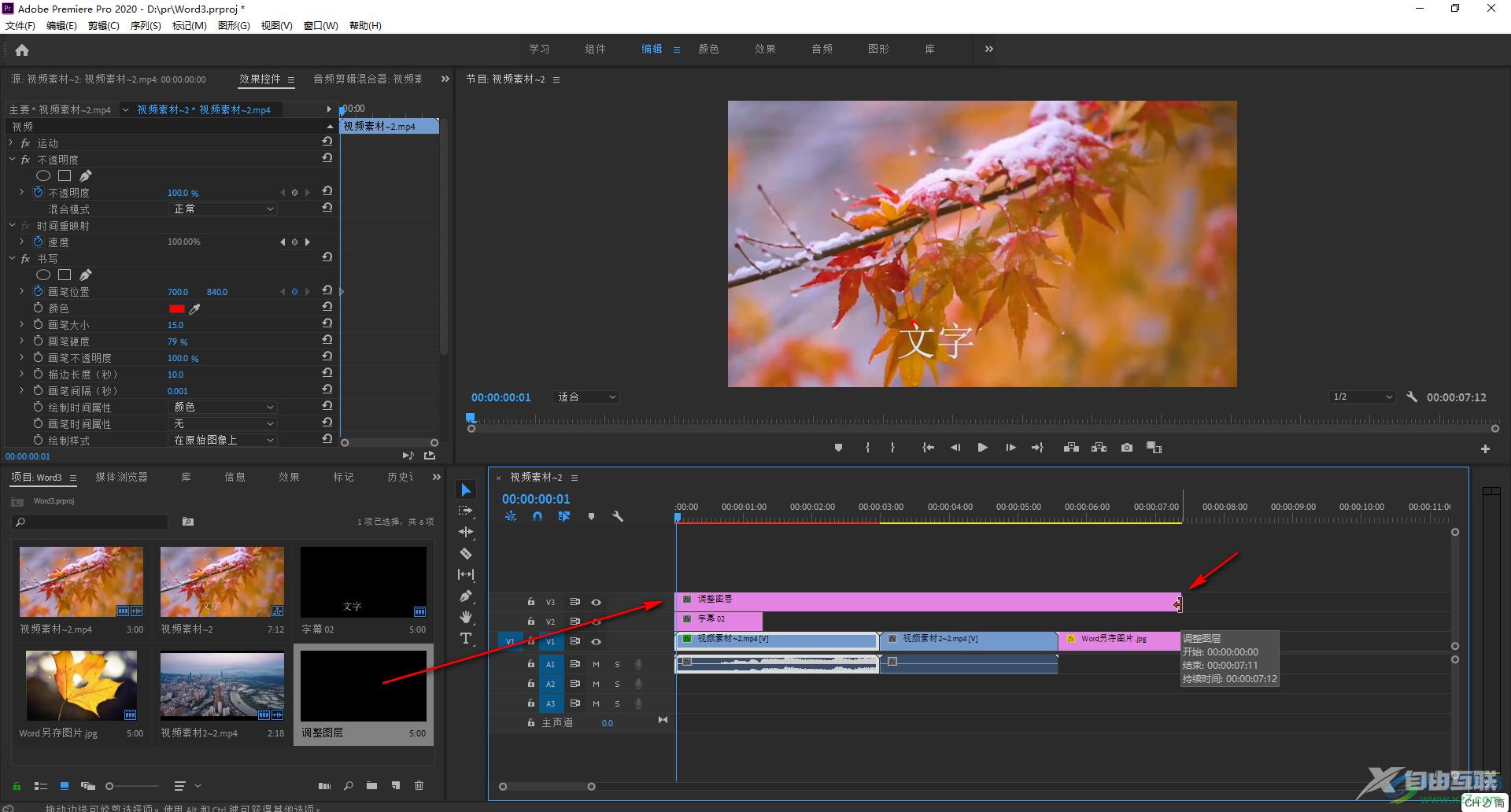Select the Selection tool in timeline toolbar

point(466,490)
